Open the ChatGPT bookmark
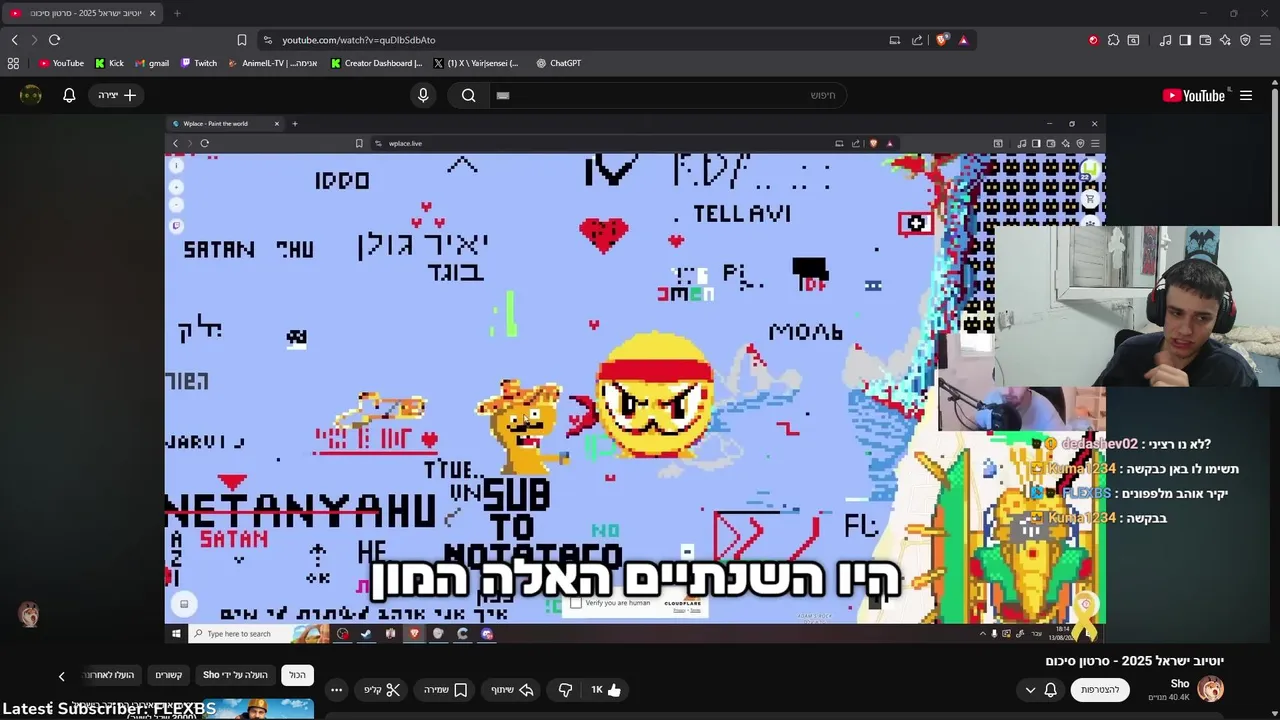1280x720 pixels. (558, 63)
